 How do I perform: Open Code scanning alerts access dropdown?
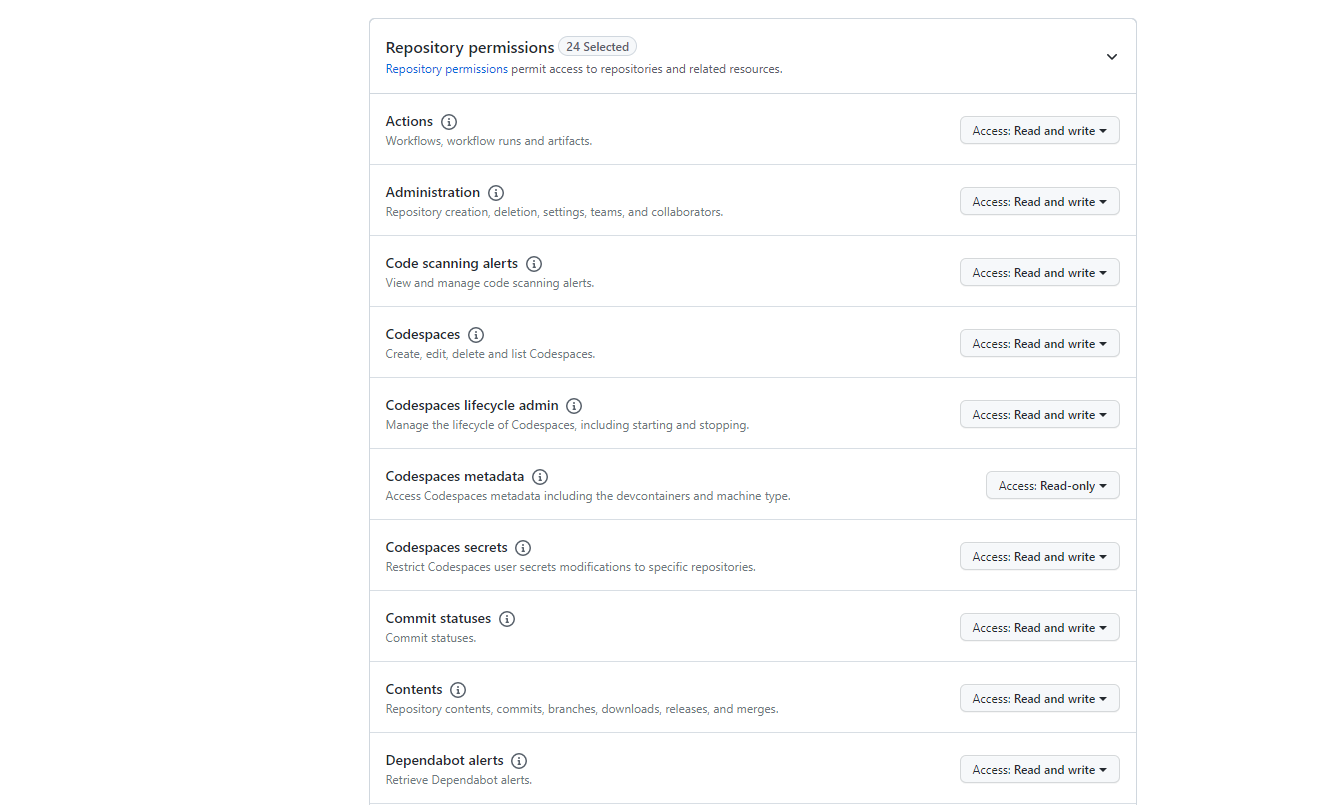coord(1040,272)
